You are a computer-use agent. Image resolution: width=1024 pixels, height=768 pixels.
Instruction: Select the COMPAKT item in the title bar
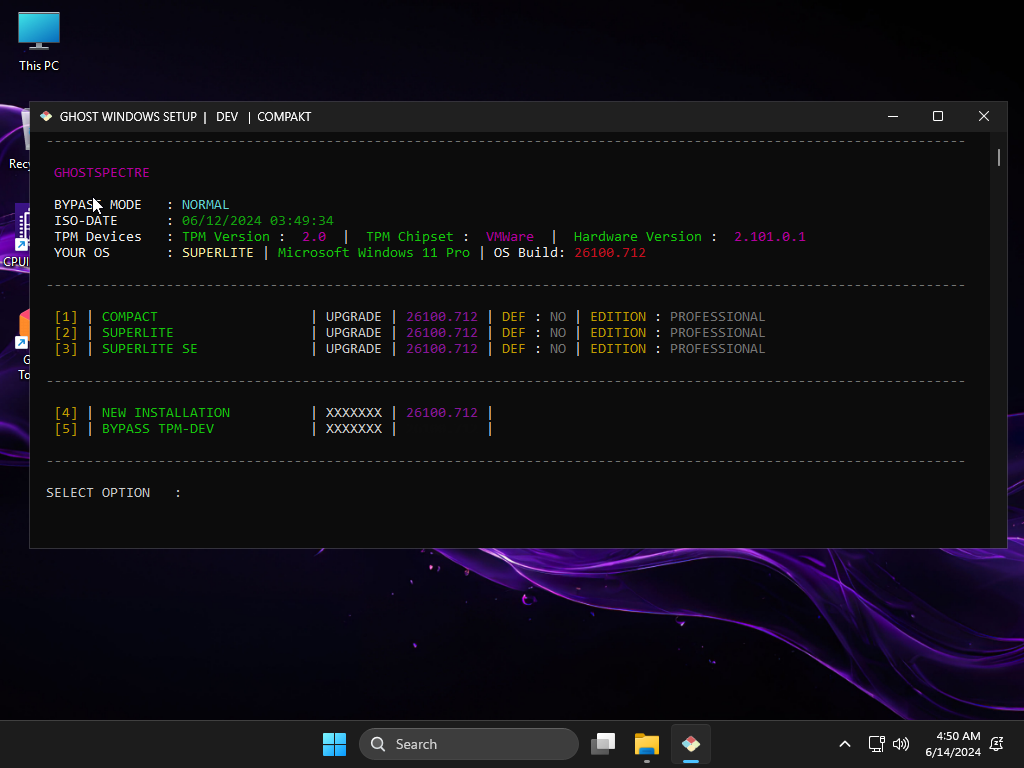[x=284, y=117]
